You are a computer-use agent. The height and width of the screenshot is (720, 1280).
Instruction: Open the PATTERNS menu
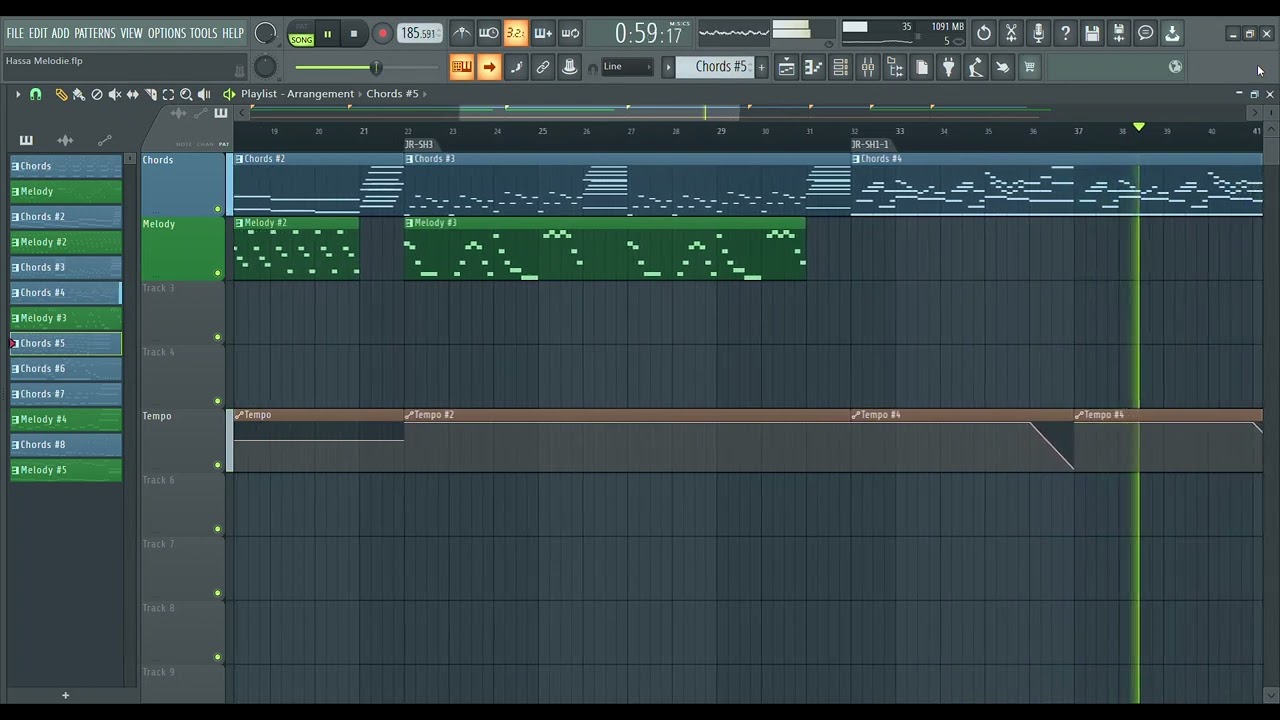[94, 33]
